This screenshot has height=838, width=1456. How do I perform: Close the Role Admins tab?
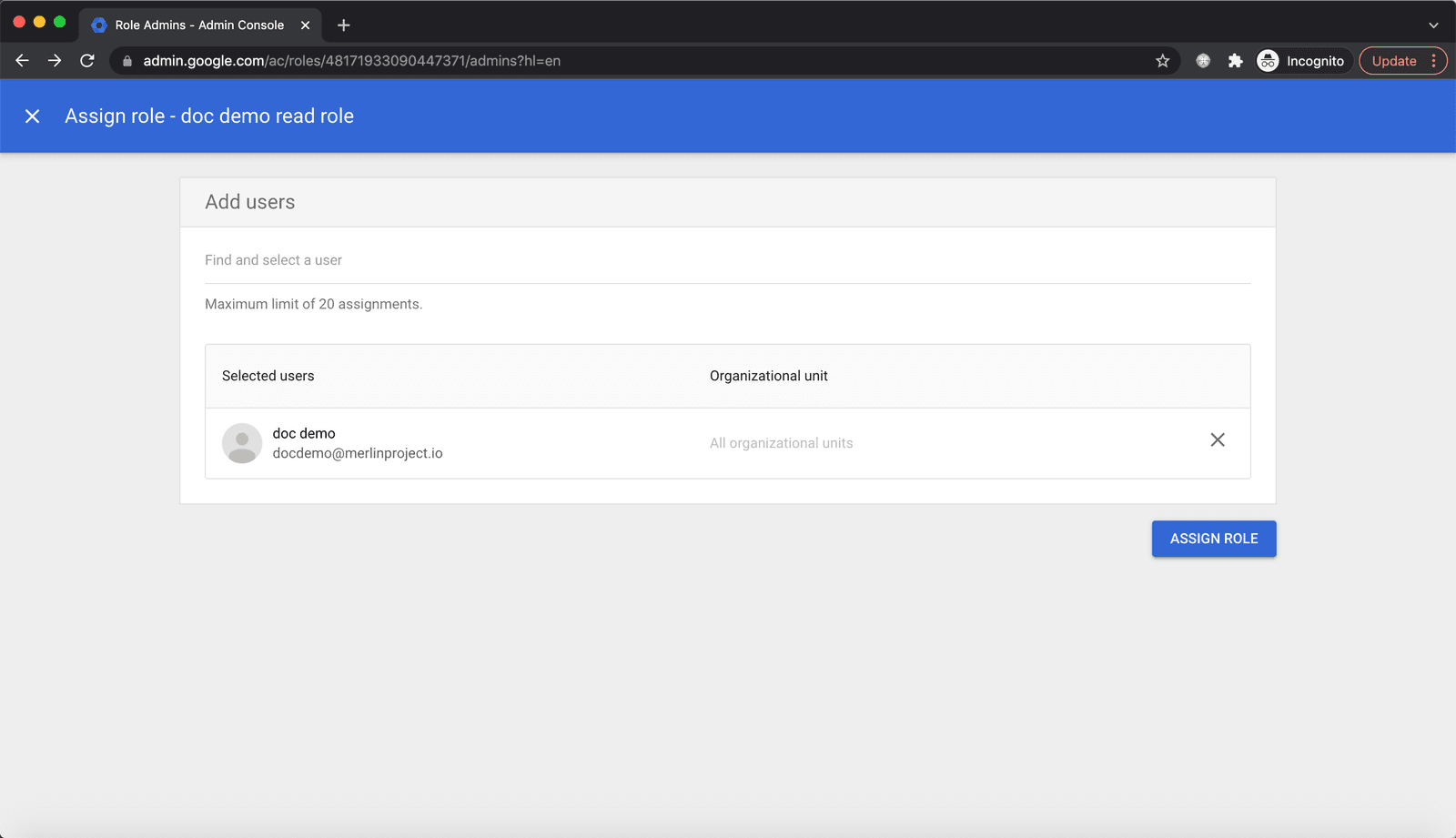305,25
